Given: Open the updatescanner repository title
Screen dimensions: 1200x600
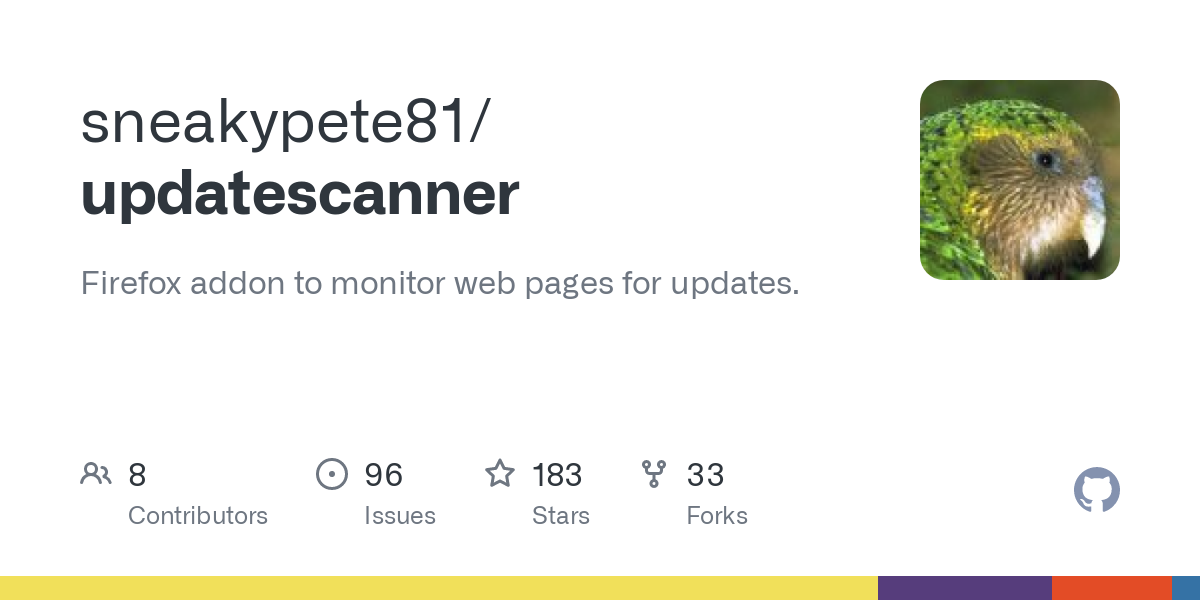Looking at the screenshot, I should pyautogui.click(x=300, y=194).
